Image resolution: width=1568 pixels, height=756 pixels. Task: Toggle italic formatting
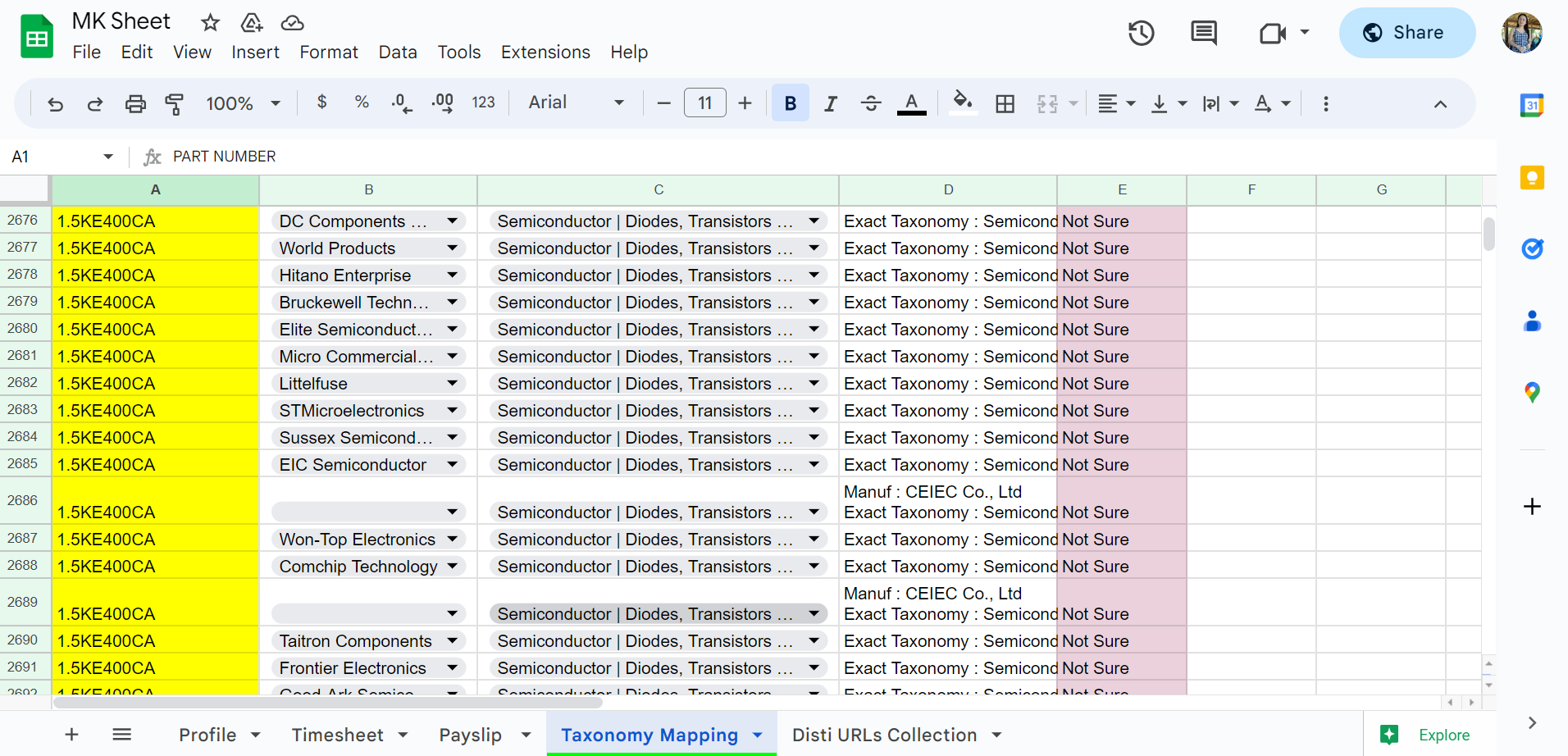831,103
